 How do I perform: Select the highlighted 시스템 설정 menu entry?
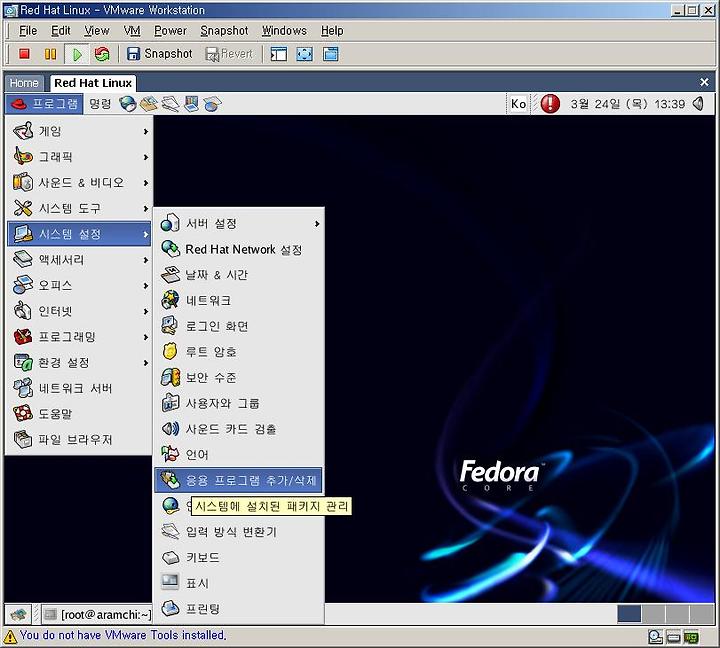point(79,234)
